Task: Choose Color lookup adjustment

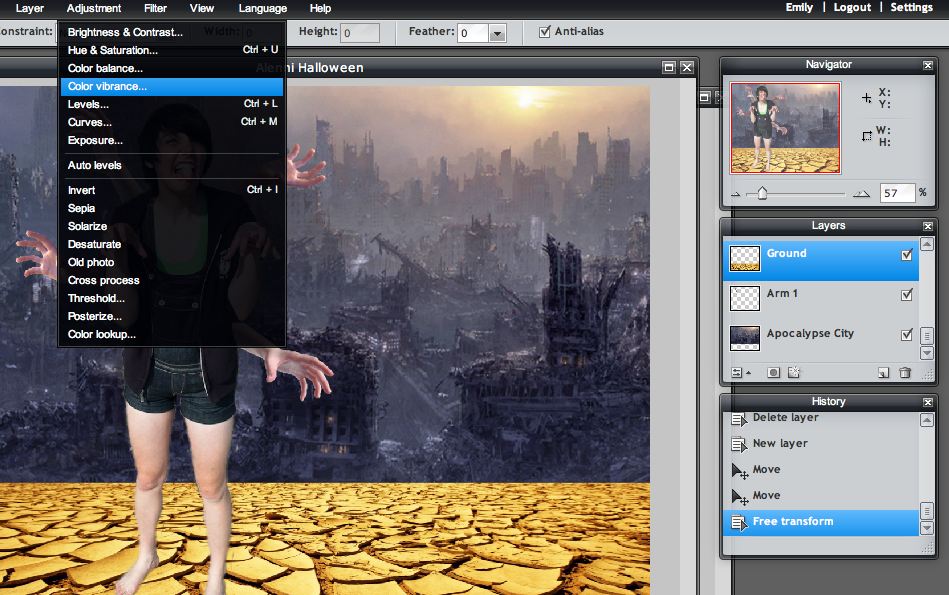Action: (172, 334)
